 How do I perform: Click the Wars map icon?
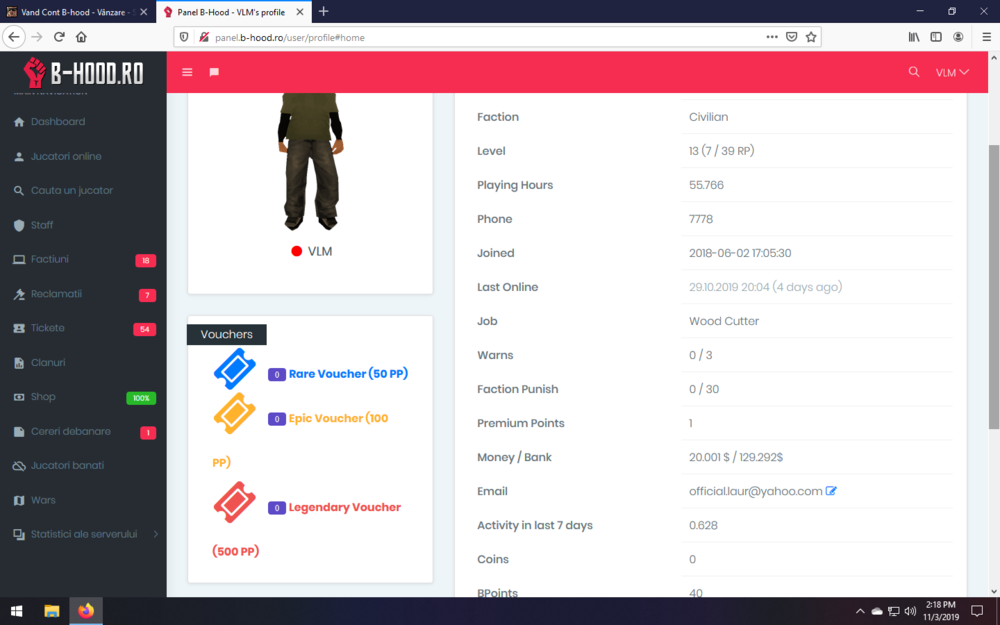(19, 501)
